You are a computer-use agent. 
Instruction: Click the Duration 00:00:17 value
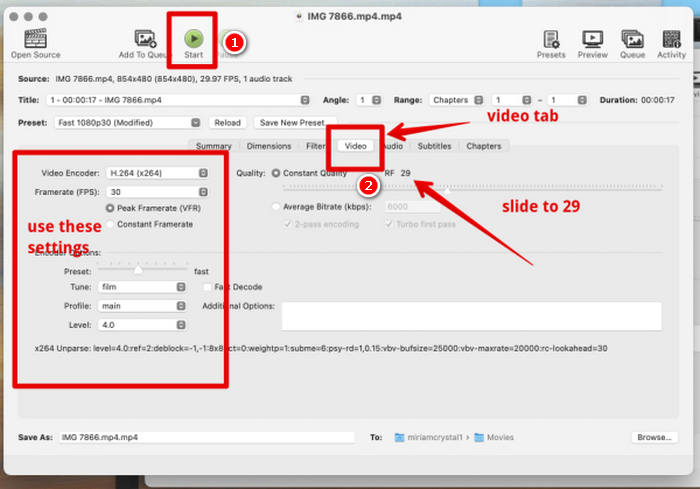coord(658,100)
